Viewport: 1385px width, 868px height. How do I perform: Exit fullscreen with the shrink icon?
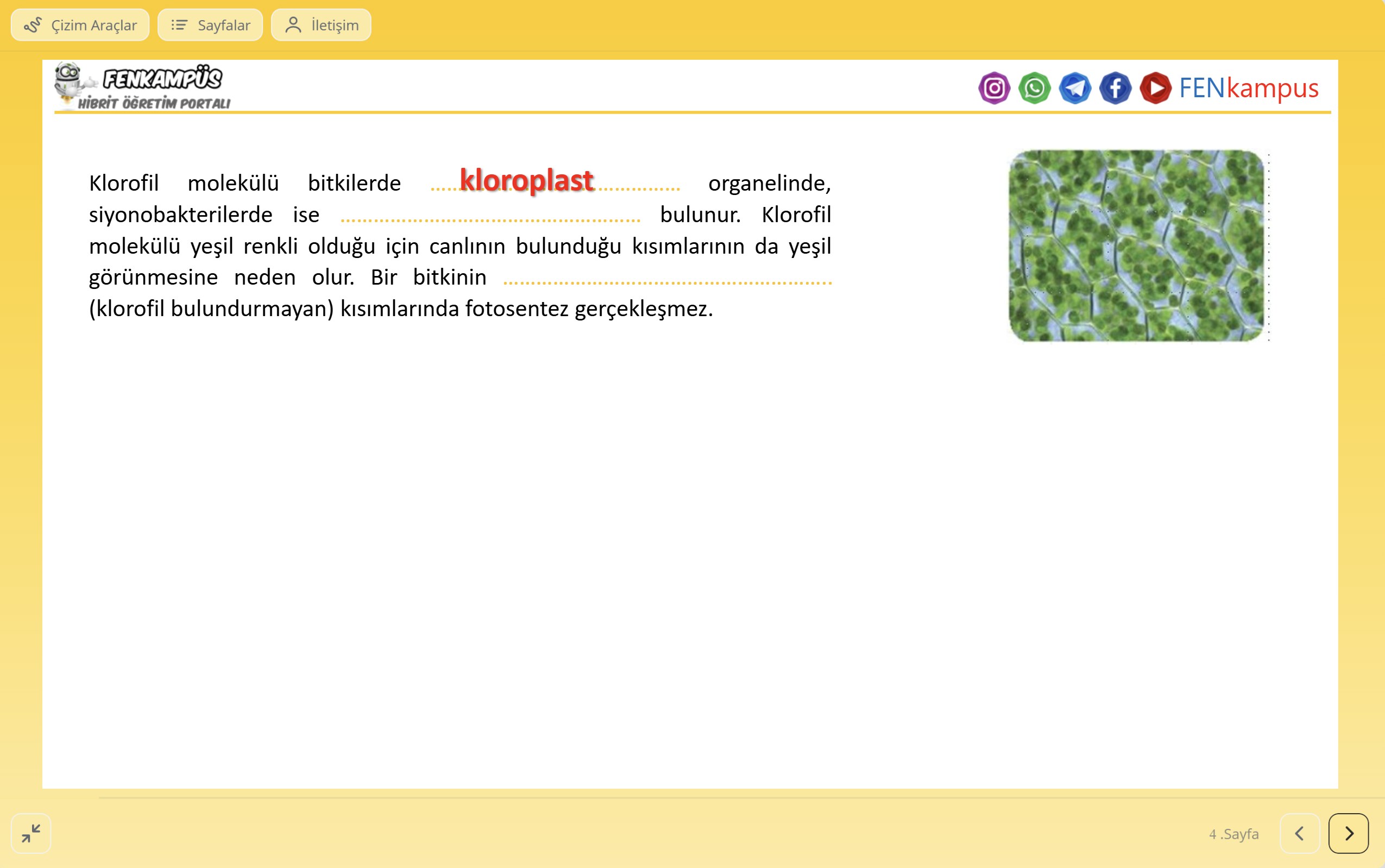pos(31,834)
